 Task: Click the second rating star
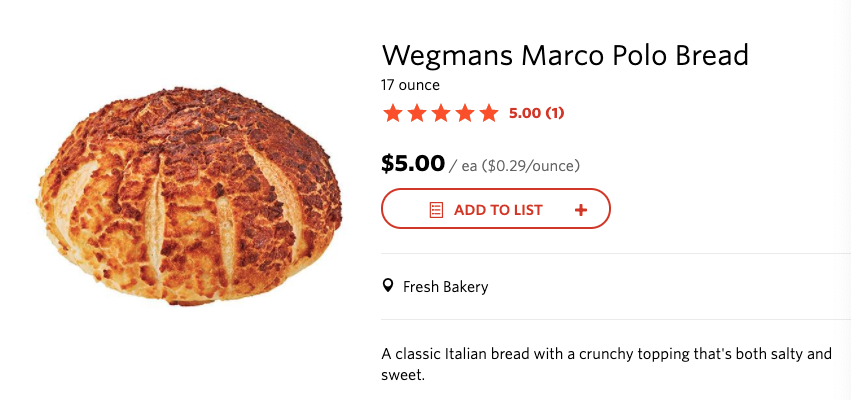(416, 113)
